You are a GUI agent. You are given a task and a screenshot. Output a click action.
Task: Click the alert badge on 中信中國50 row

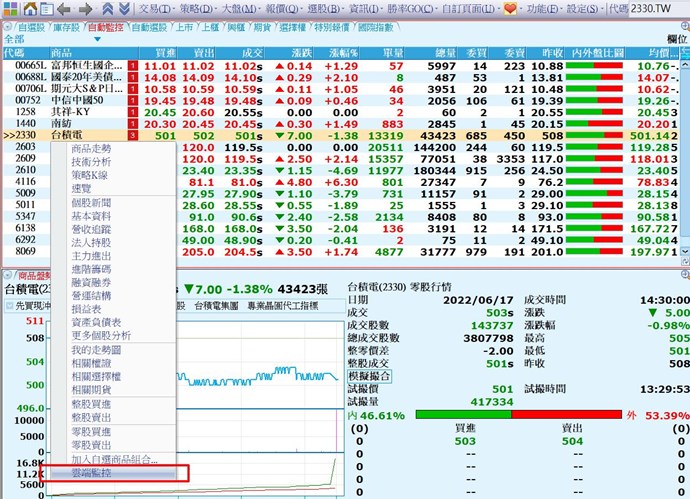pyautogui.click(x=133, y=101)
